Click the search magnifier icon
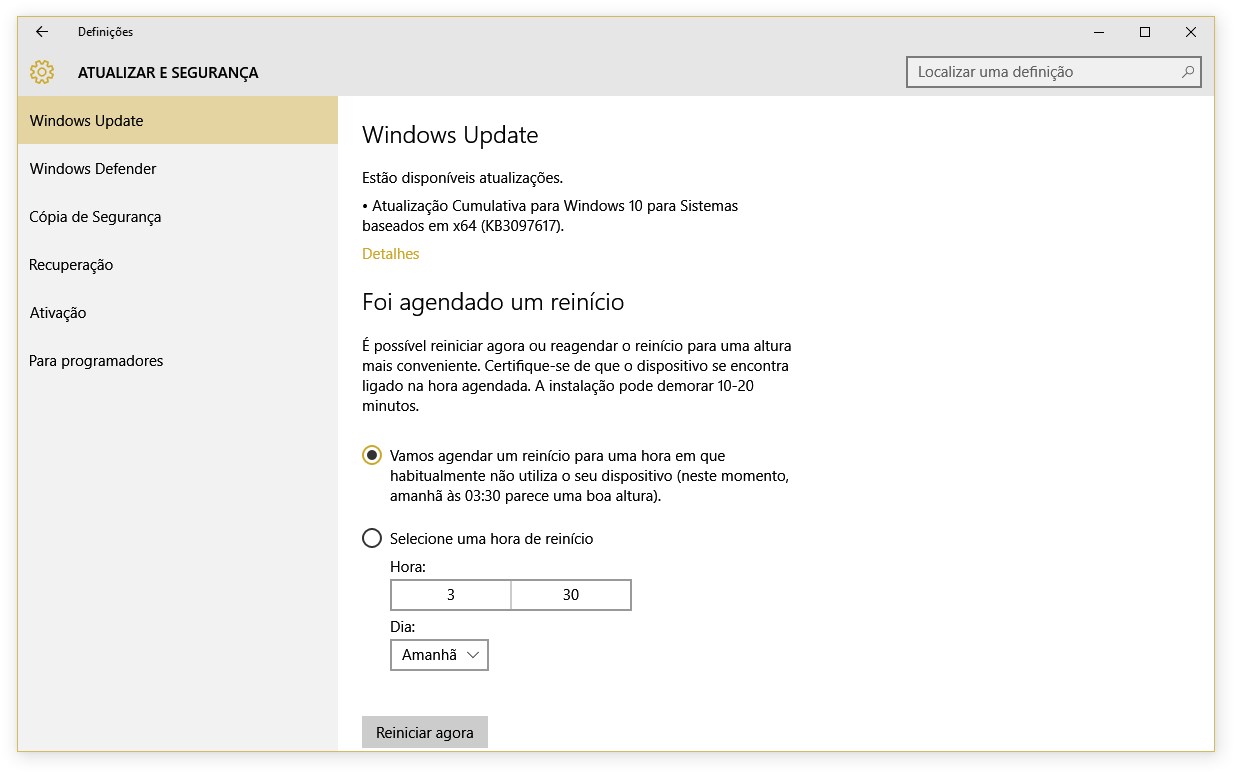The width and height of the screenshot is (1235, 772). pos(1187,72)
